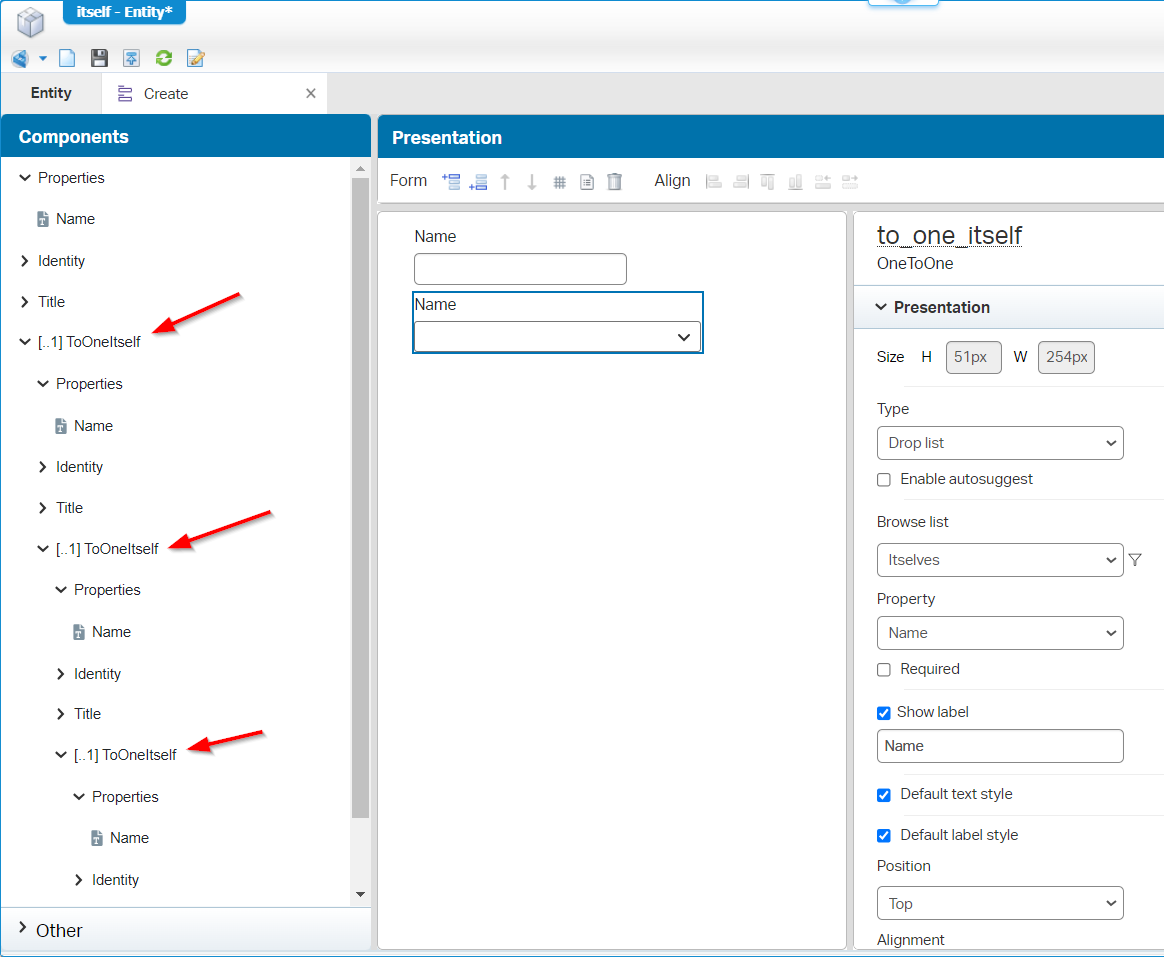Click the Save floppy disk icon
Screen dimensions: 1164x957
click(99, 58)
